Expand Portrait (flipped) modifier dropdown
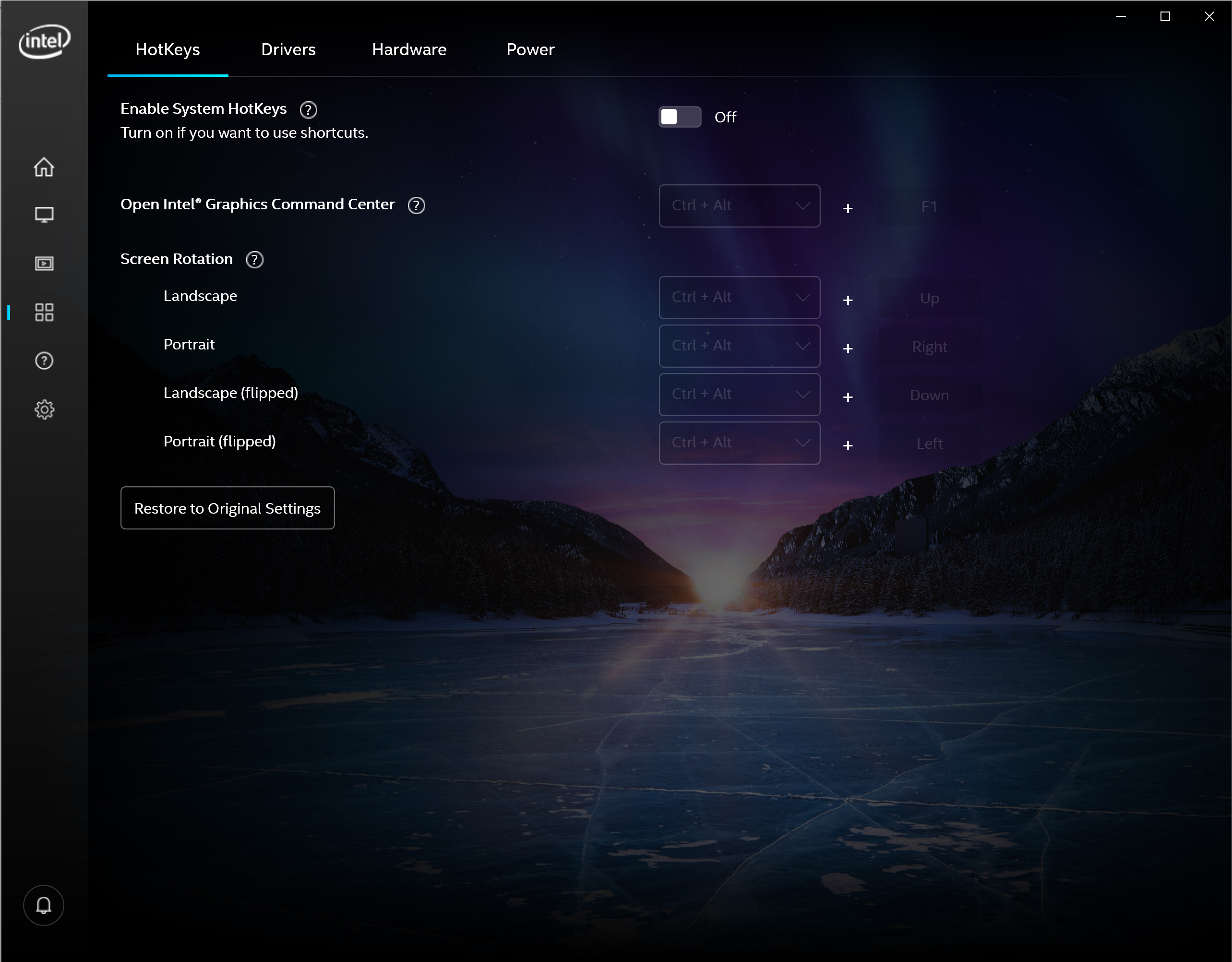The height and width of the screenshot is (962, 1232). 739,443
